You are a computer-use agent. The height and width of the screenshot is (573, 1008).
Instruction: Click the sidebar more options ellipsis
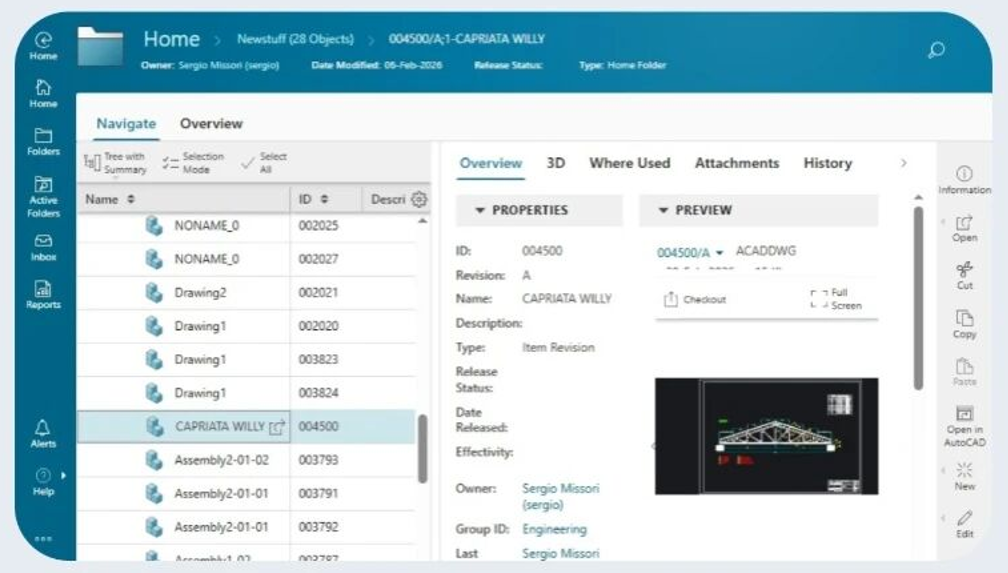click(43, 538)
